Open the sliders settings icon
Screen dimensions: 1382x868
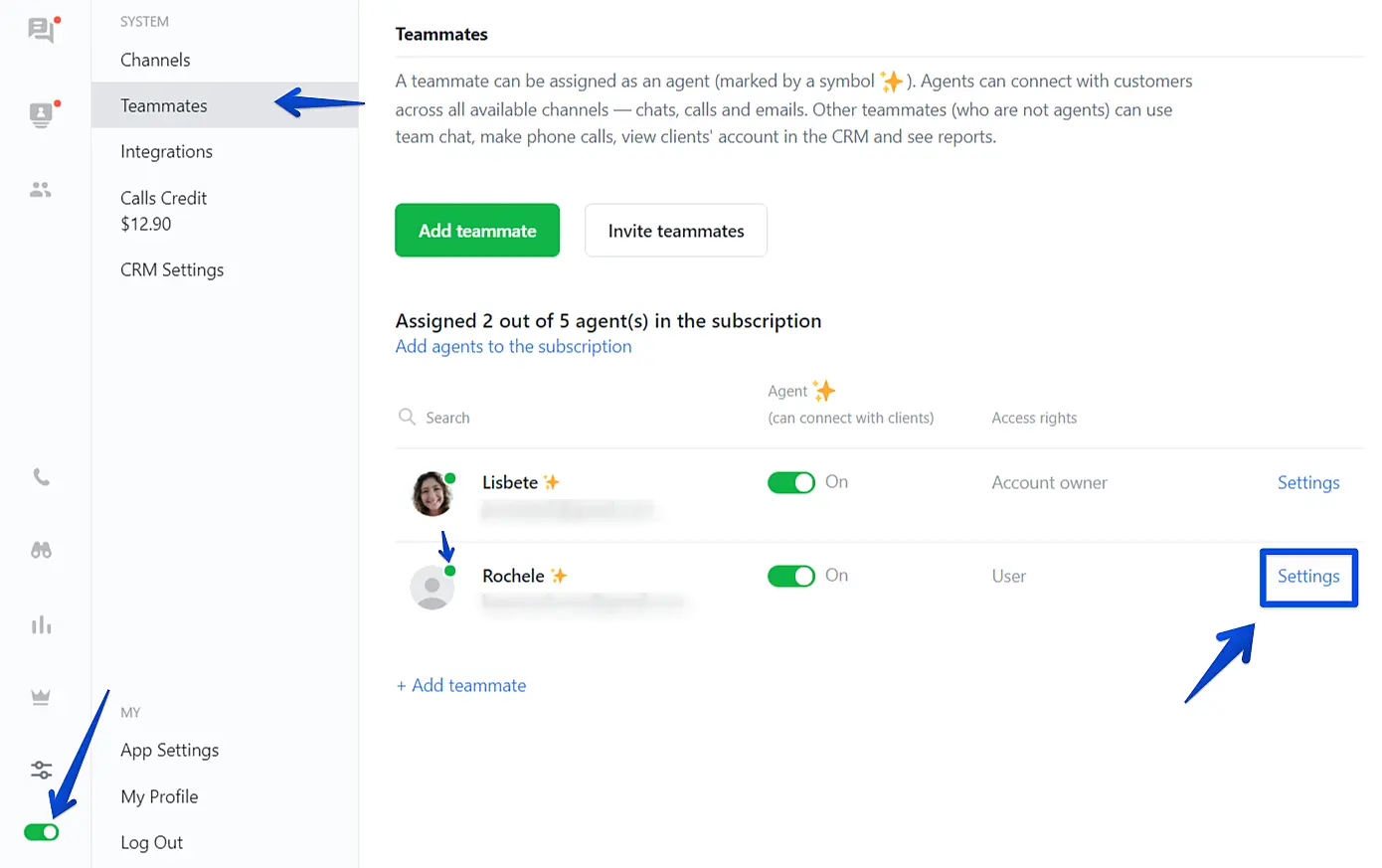pyautogui.click(x=41, y=770)
